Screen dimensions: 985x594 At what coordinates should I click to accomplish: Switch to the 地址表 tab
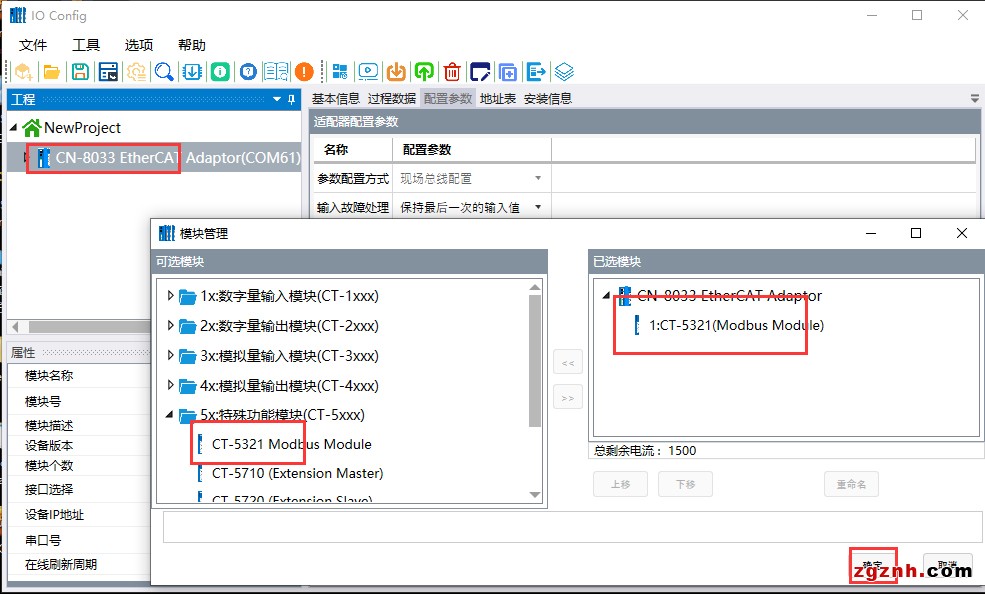[x=497, y=98]
